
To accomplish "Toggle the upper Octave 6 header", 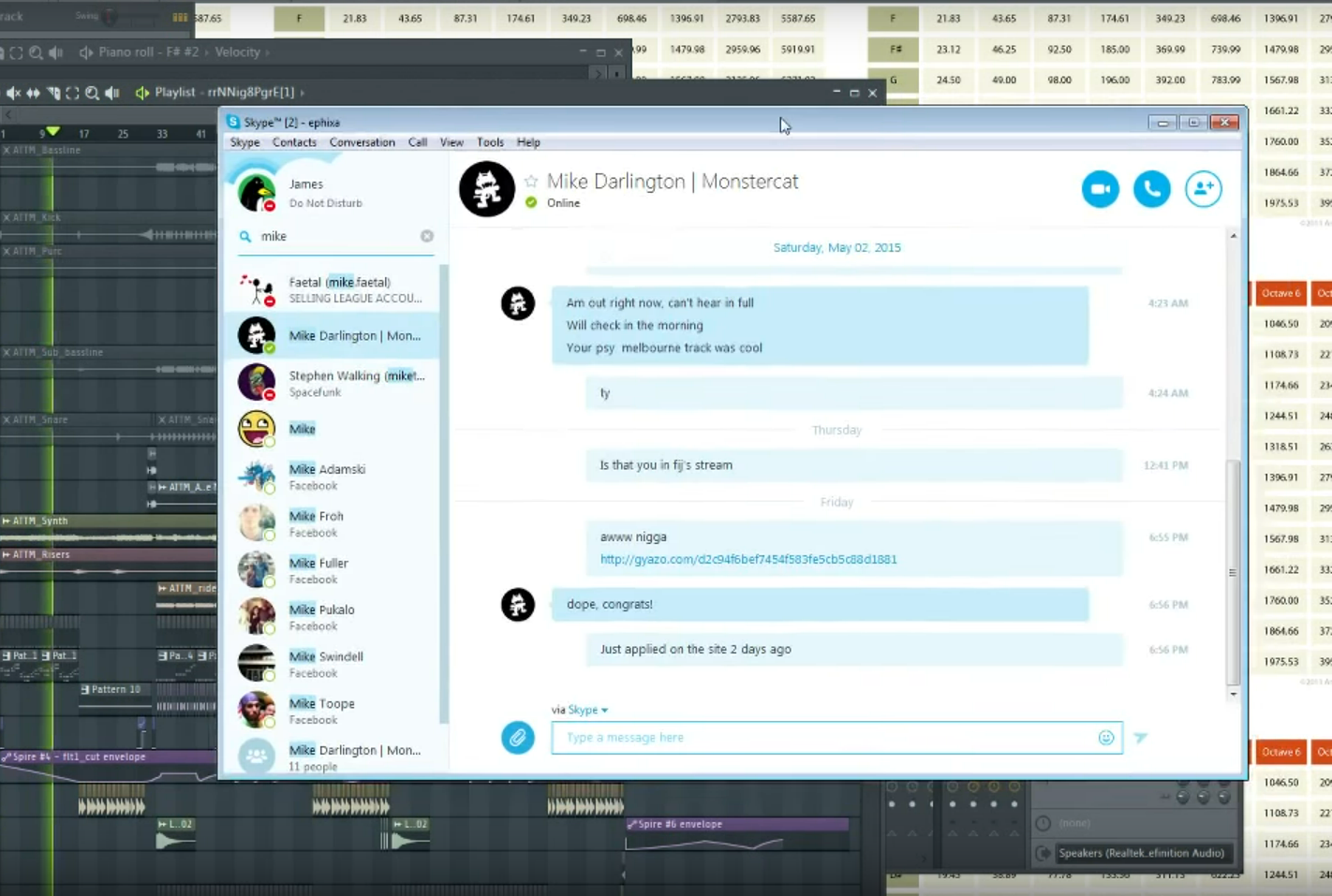I will [1280, 293].
